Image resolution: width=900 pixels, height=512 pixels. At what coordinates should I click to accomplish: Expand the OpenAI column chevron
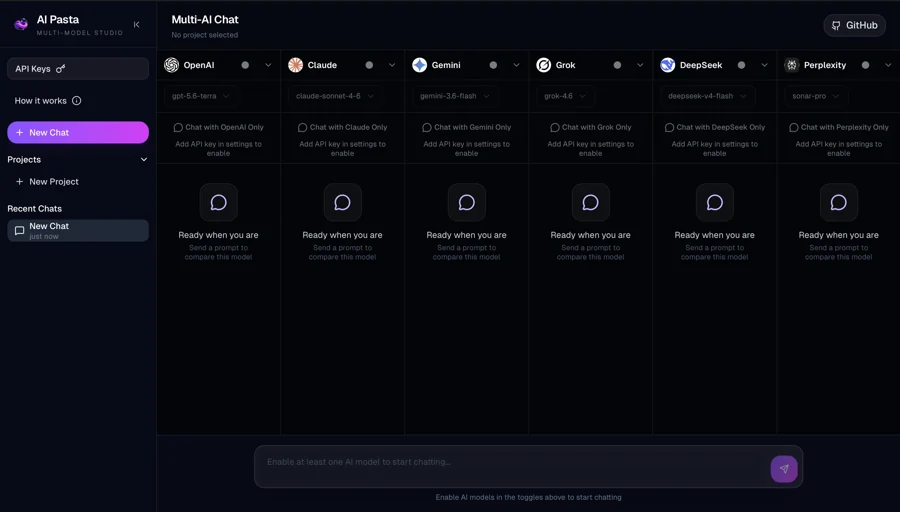268,65
